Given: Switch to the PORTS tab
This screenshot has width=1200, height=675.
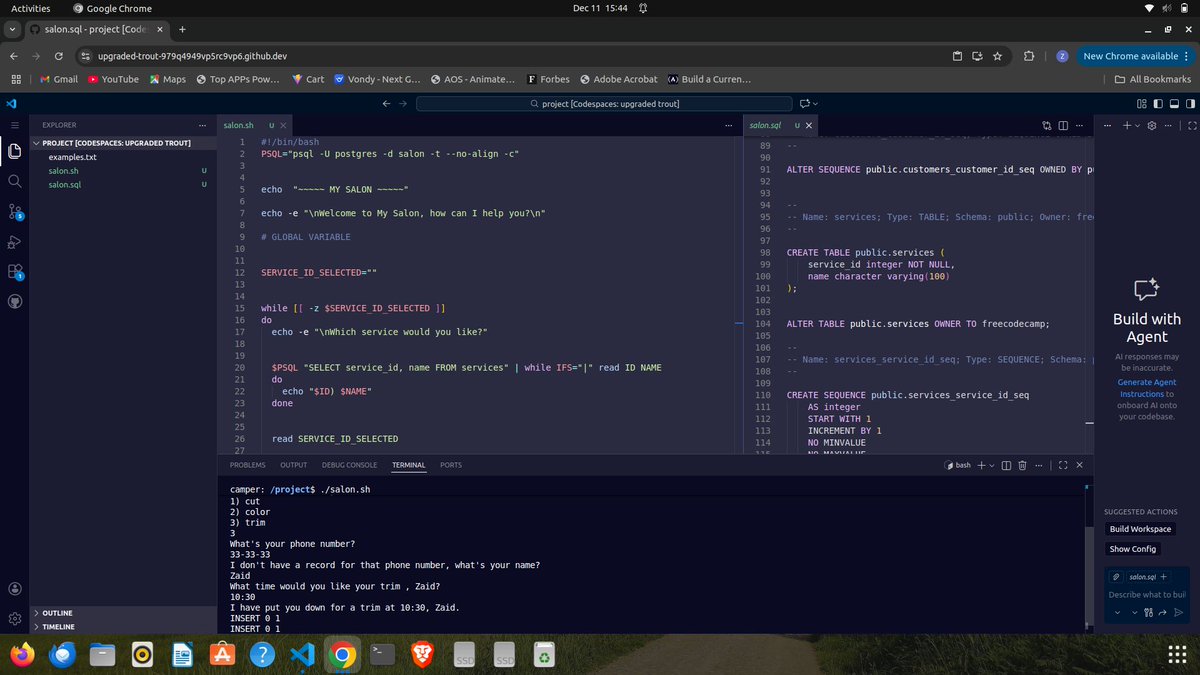Looking at the screenshot, I should pyautogui.click(x=451, y=465).
